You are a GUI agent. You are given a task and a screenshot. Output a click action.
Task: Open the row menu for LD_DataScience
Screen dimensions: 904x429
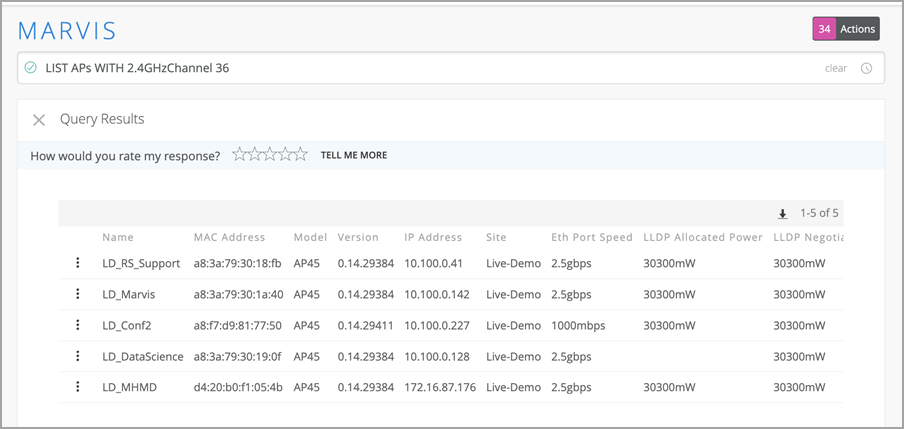(77, 356)
